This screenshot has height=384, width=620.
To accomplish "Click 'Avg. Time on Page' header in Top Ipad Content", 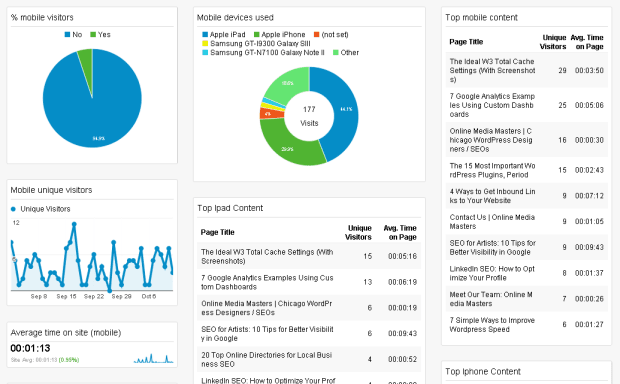I will [400, 233].
